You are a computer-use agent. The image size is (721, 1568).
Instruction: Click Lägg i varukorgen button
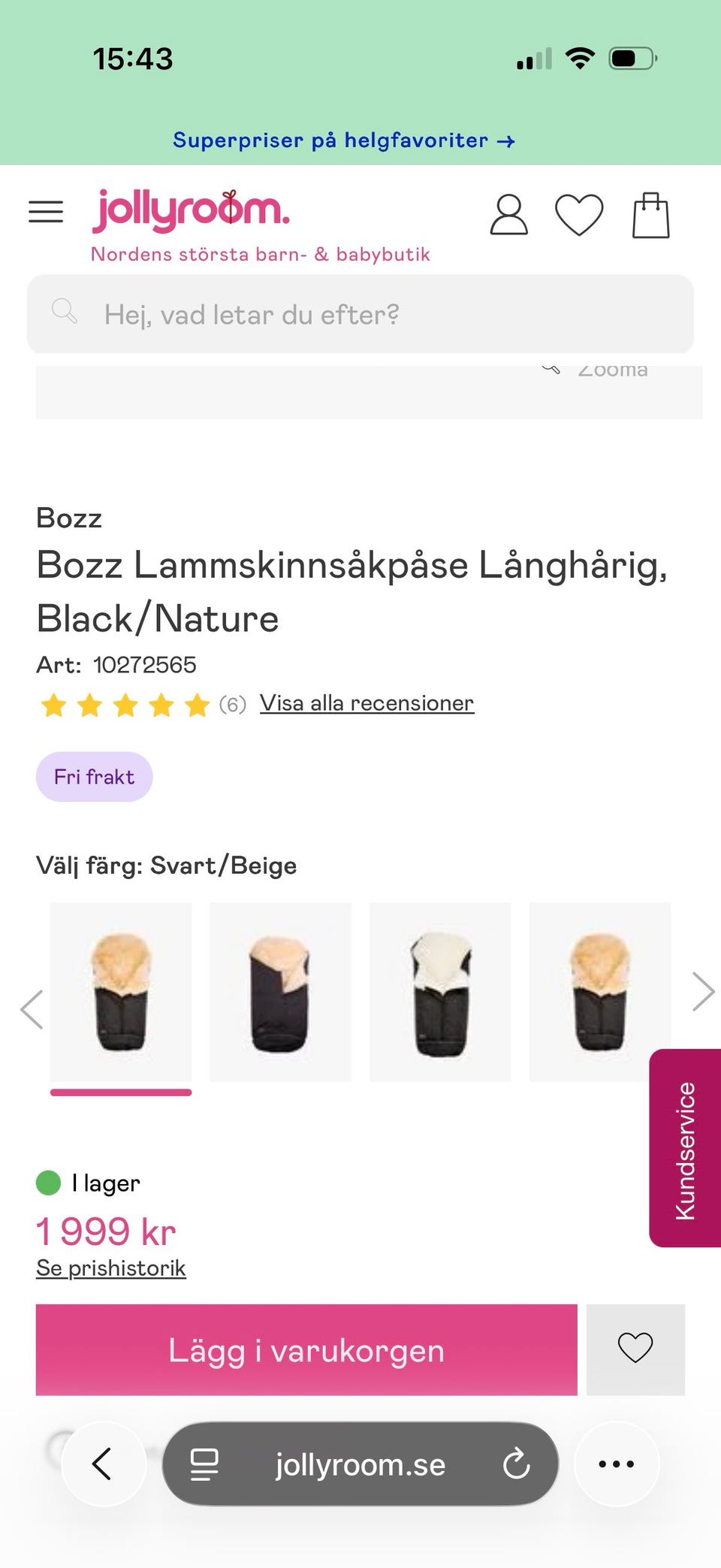pos(306,1349)
